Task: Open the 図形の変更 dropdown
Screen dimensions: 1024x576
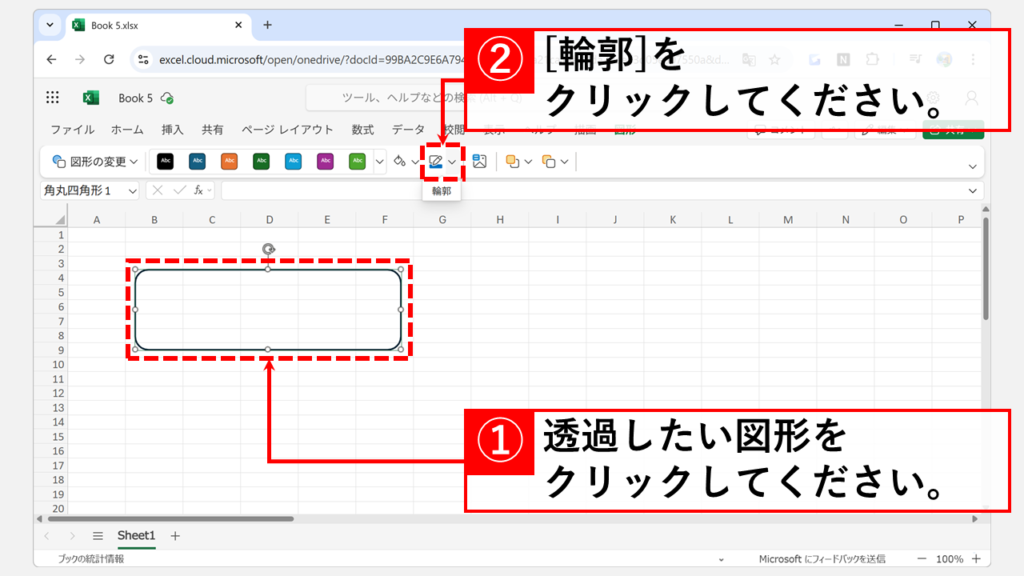Action: [x=95, y=161]
